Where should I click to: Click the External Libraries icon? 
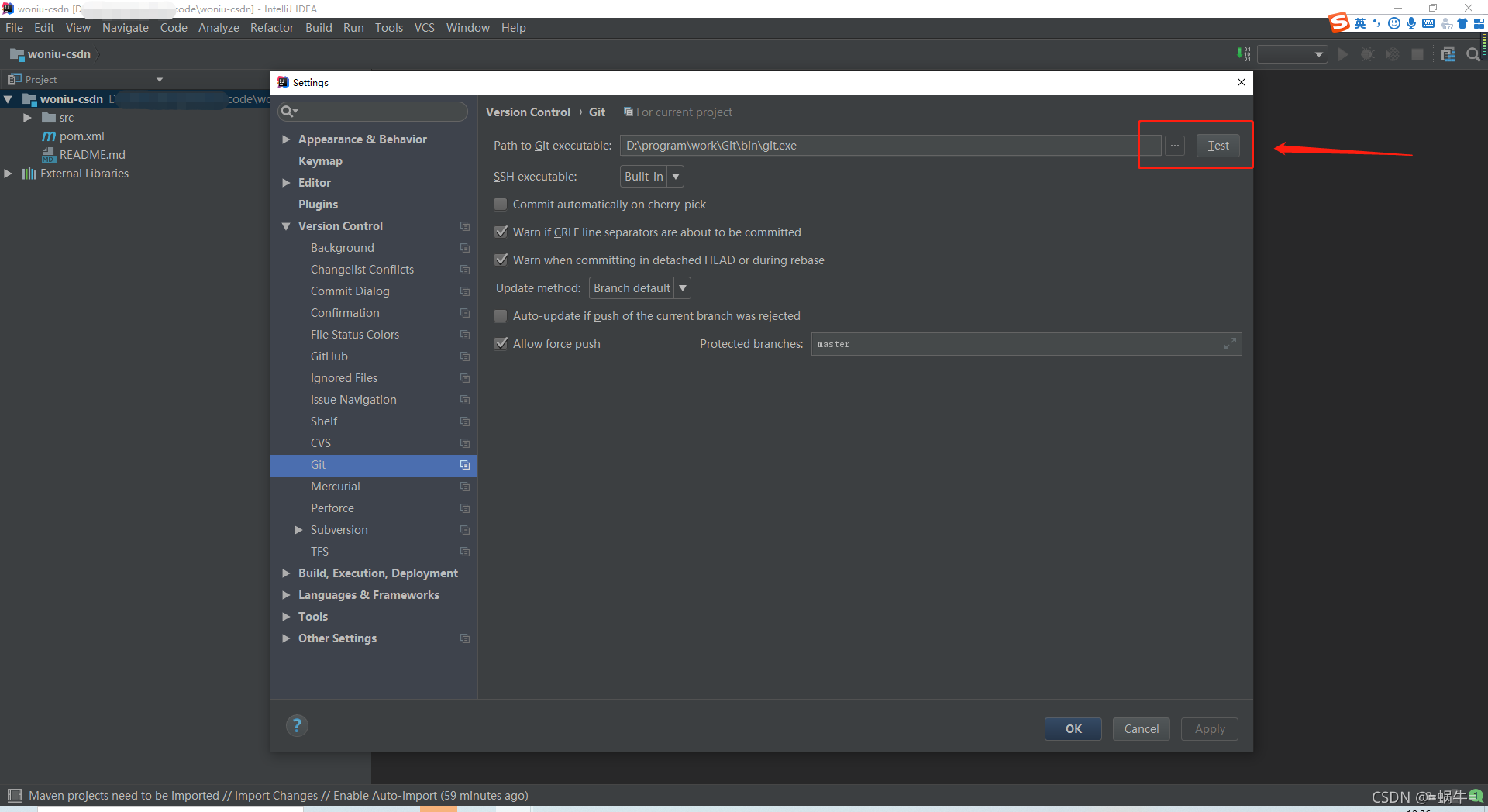pyautogui.click(x=29, y=174)
